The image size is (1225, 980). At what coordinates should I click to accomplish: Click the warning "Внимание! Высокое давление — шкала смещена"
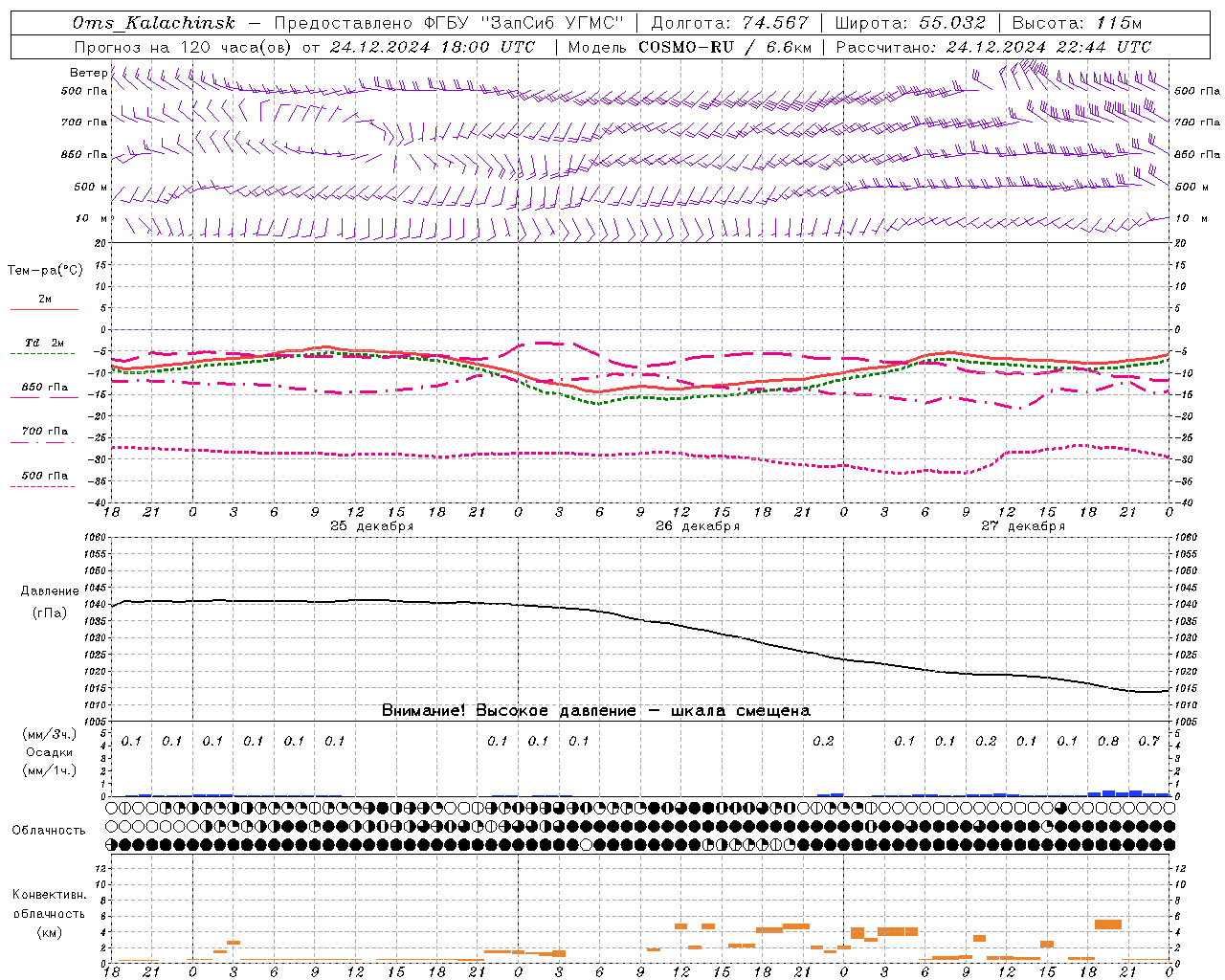(x=596, y=710)
